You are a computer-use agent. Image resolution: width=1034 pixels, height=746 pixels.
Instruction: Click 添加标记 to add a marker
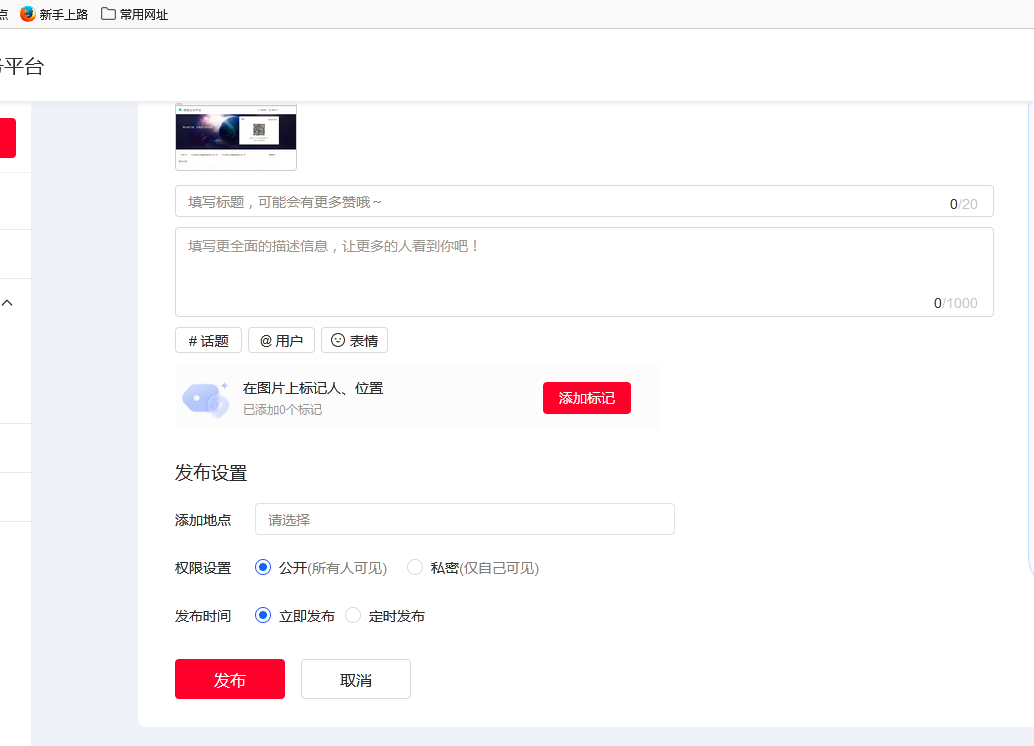point(586,397)
